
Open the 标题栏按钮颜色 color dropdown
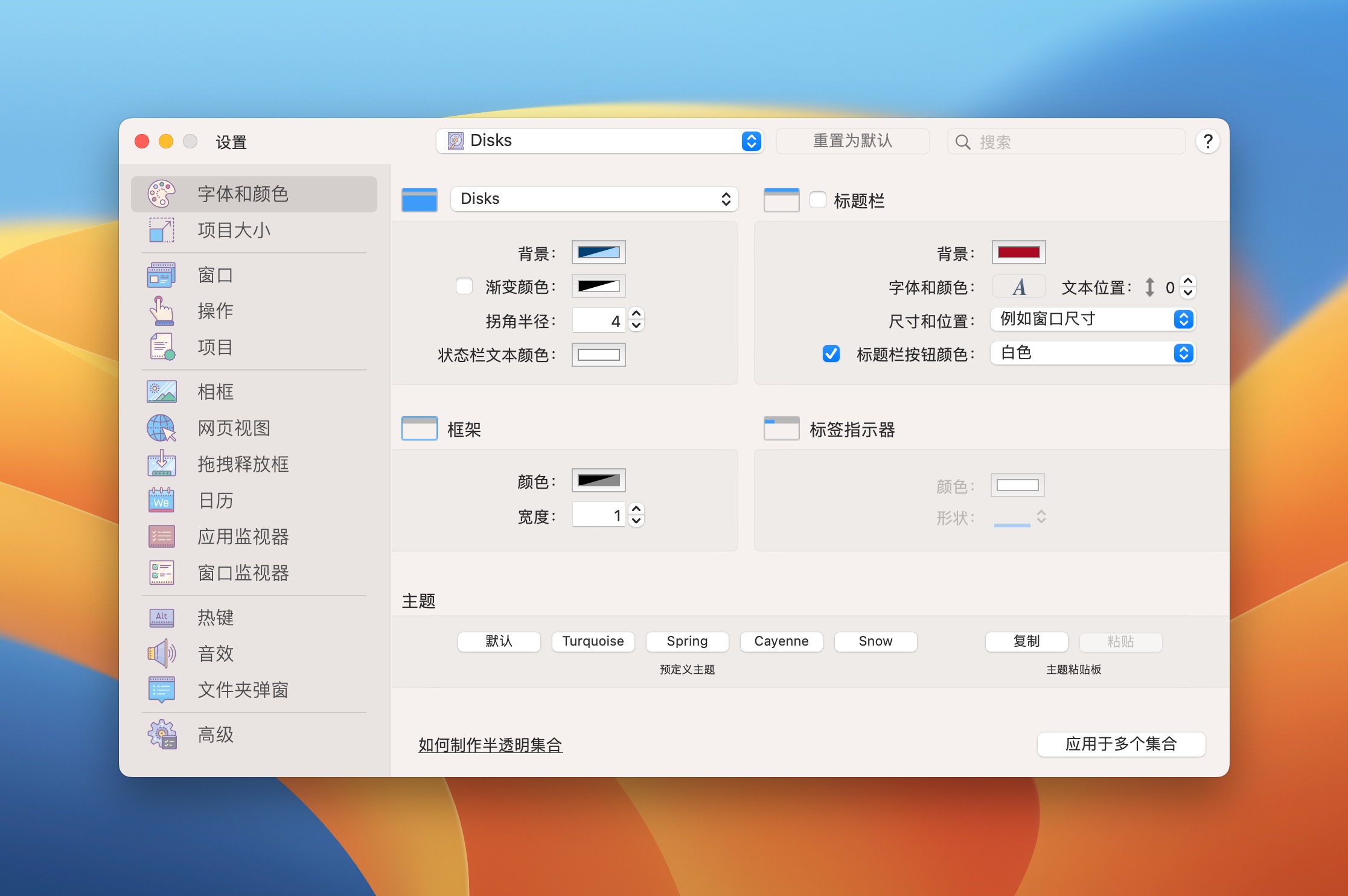[1093, 353]
